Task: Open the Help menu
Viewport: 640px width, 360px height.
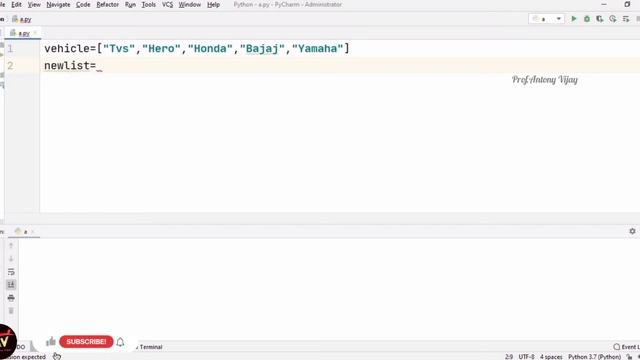Action: coord(213,4)
